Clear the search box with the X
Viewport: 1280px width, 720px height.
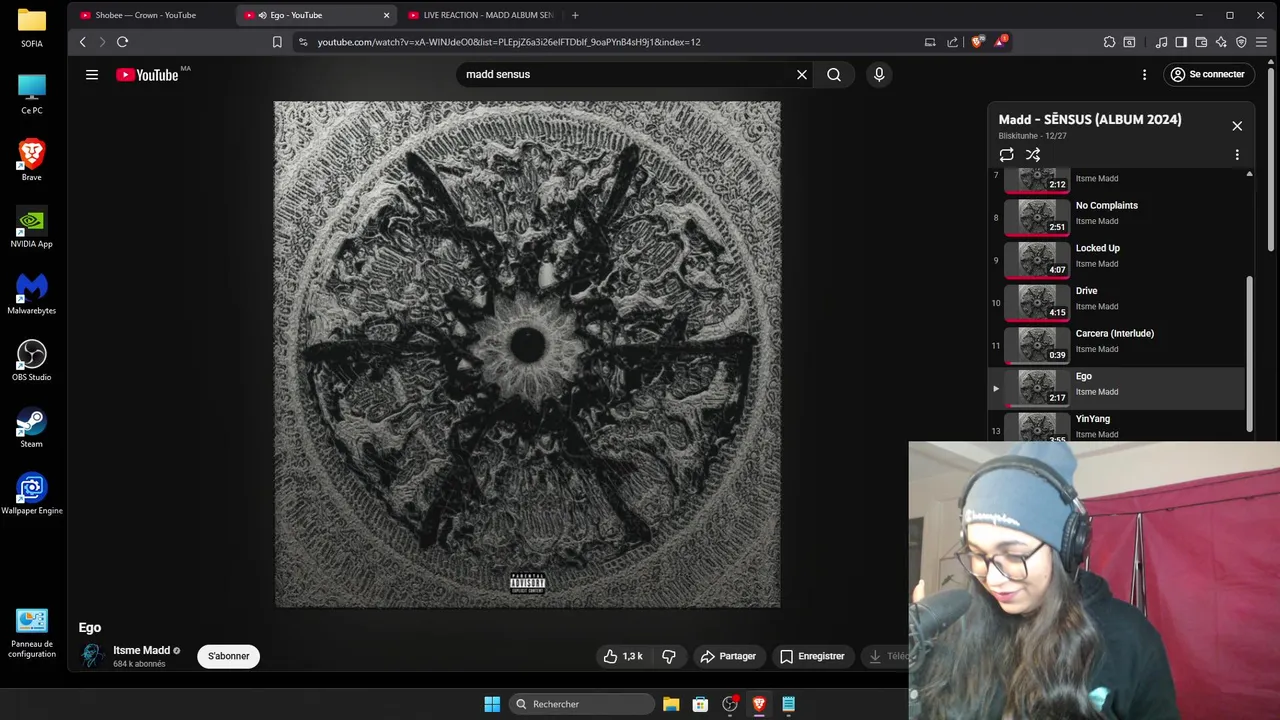click(801, 74)
